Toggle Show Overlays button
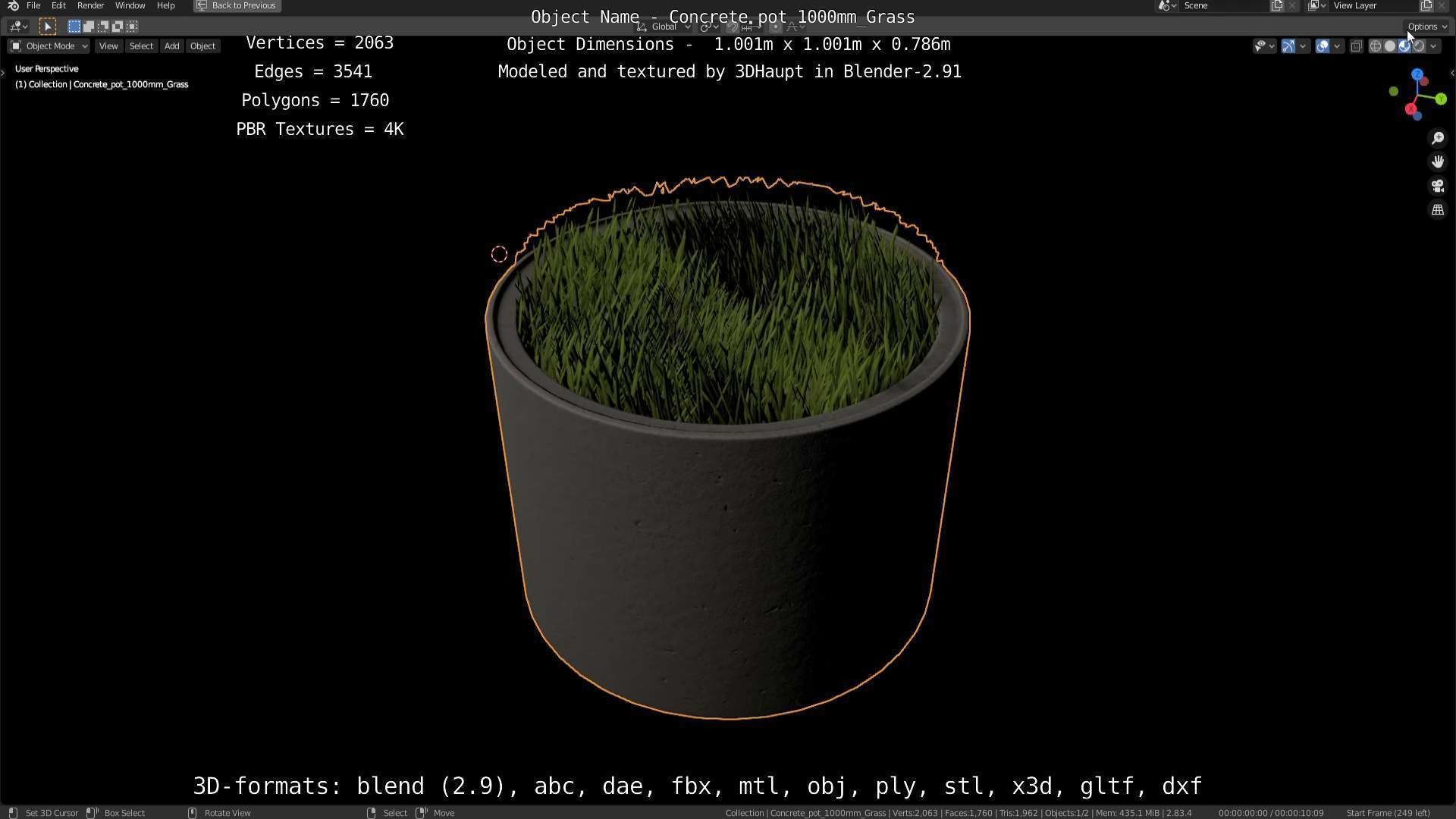The height and width of the screenshot is (819, 1456). [1323, 46]
